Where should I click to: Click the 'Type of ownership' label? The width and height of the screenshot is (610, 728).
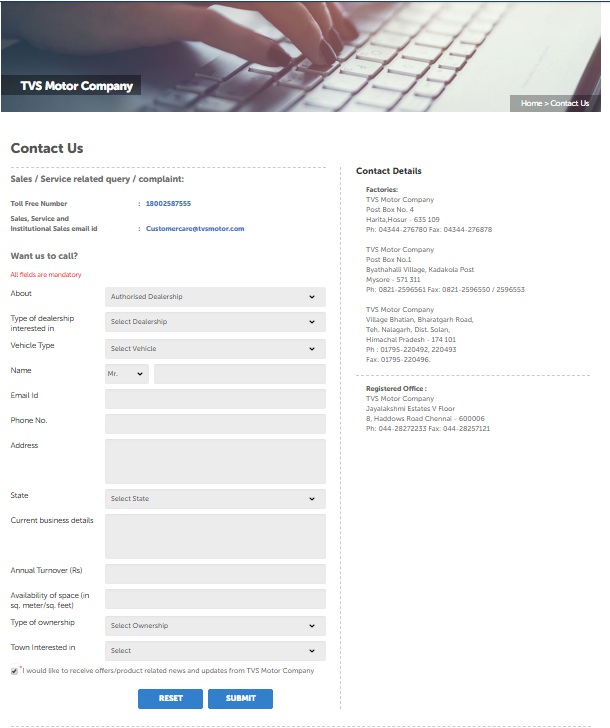coord(43,622)
